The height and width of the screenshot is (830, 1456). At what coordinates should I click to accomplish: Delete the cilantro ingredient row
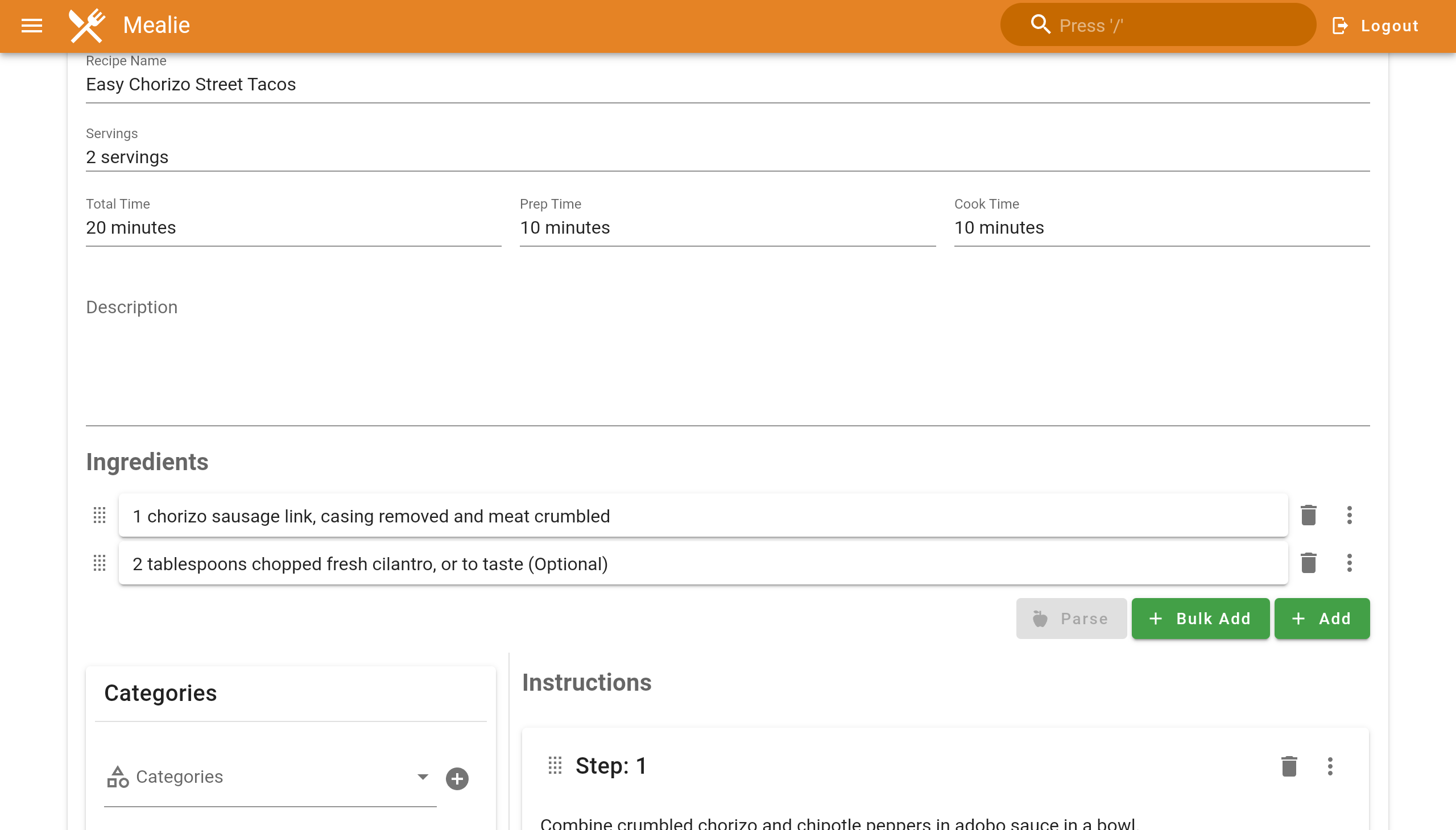(x=1308, y=563)
